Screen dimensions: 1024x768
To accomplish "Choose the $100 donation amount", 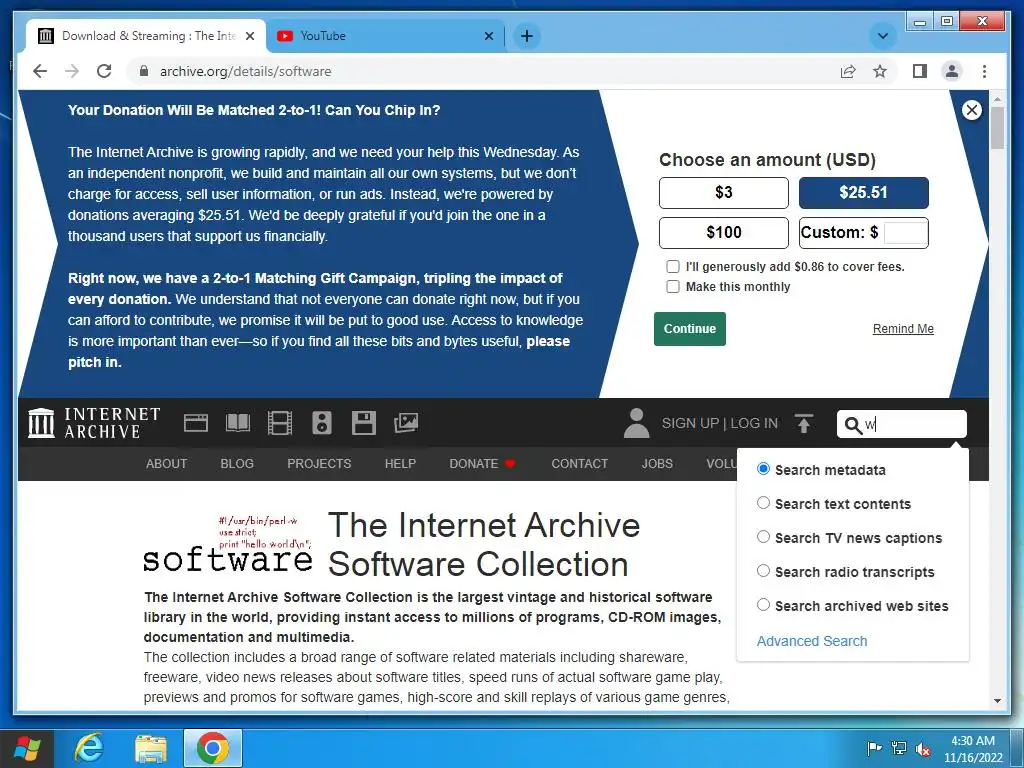I will point(724,232).
